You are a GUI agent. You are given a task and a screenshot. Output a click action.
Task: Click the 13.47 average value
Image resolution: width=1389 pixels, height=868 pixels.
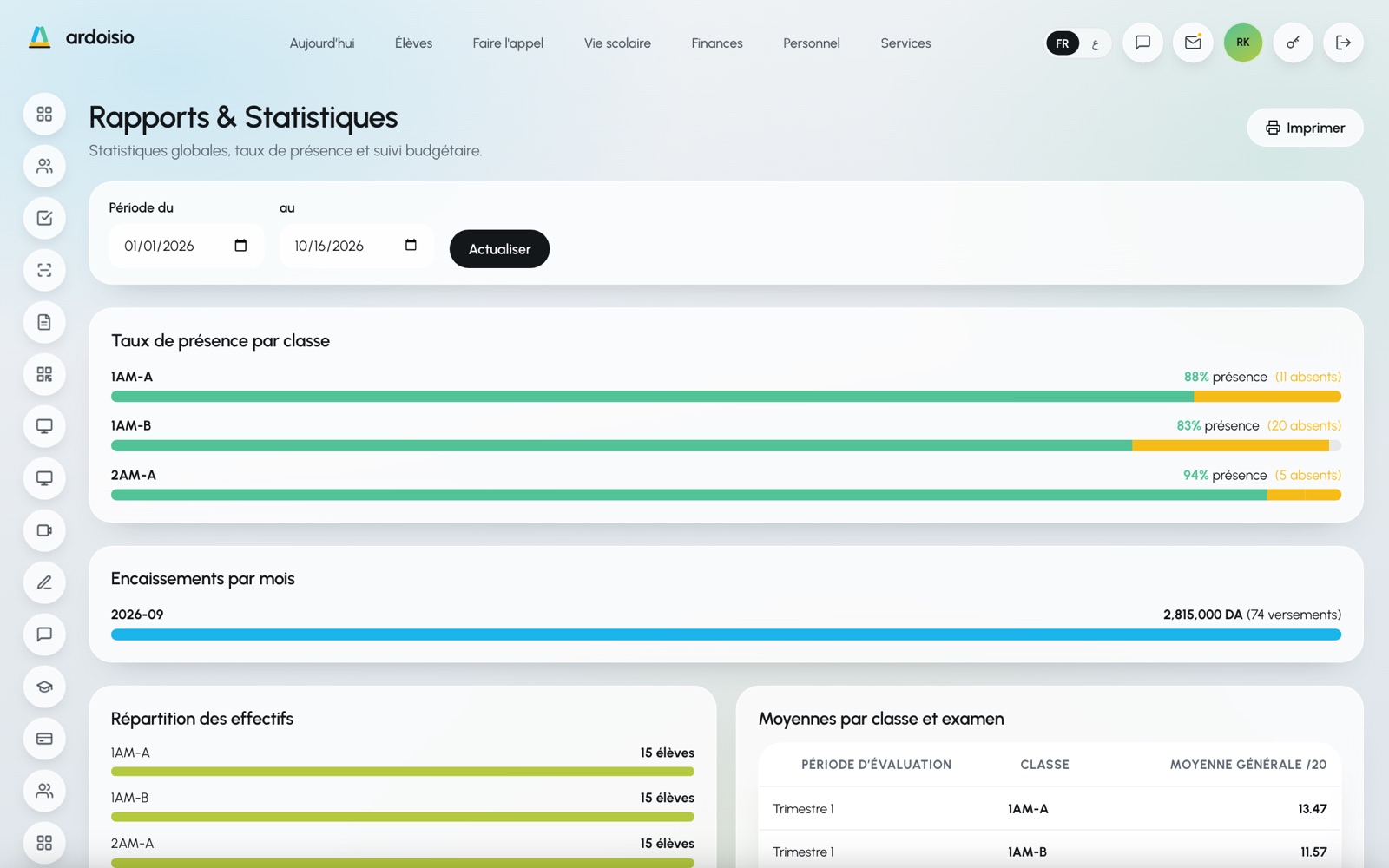coord(1313,809)
